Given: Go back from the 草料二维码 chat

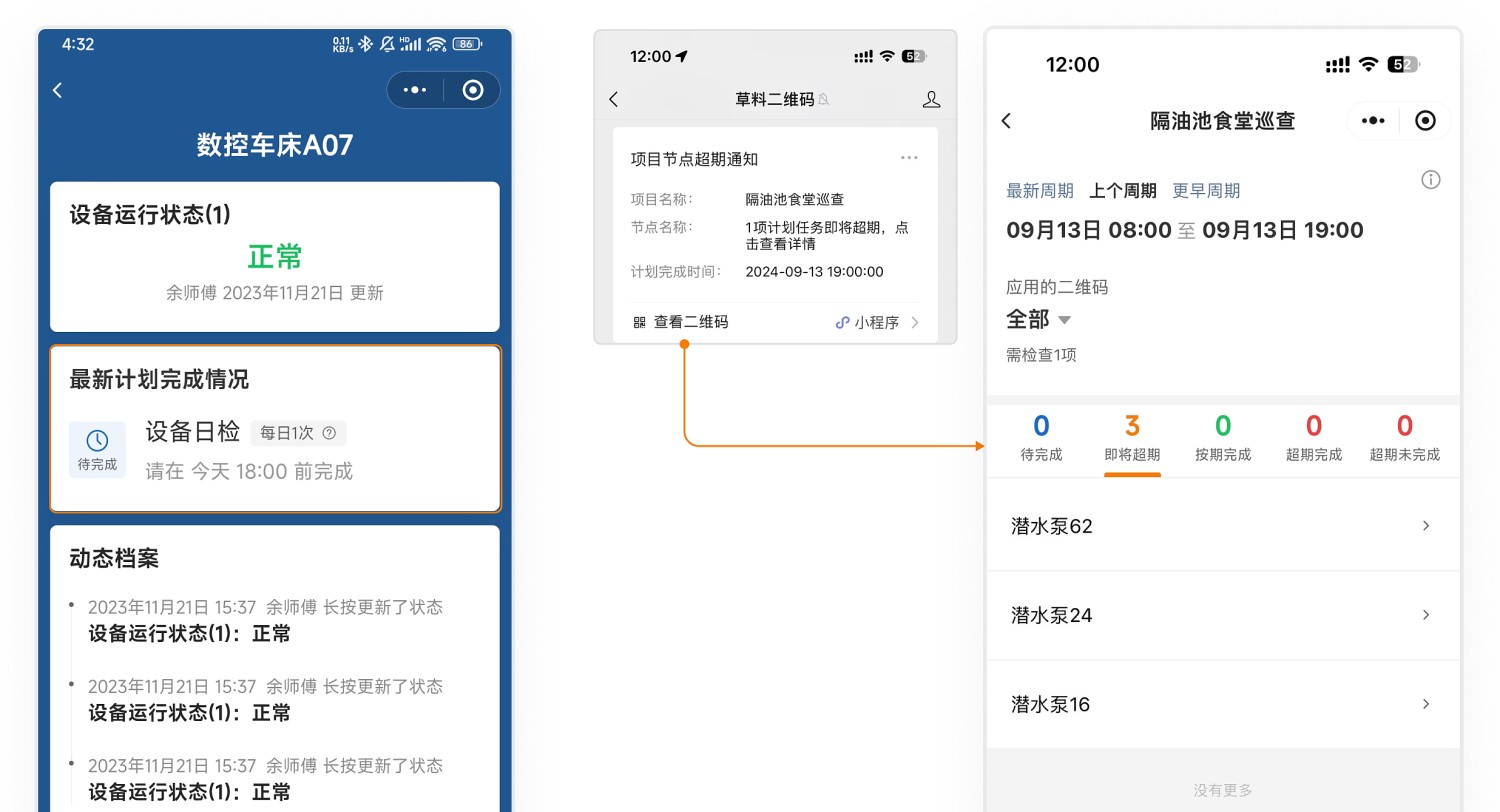Looking at the screenshot, I should (614, 99).
